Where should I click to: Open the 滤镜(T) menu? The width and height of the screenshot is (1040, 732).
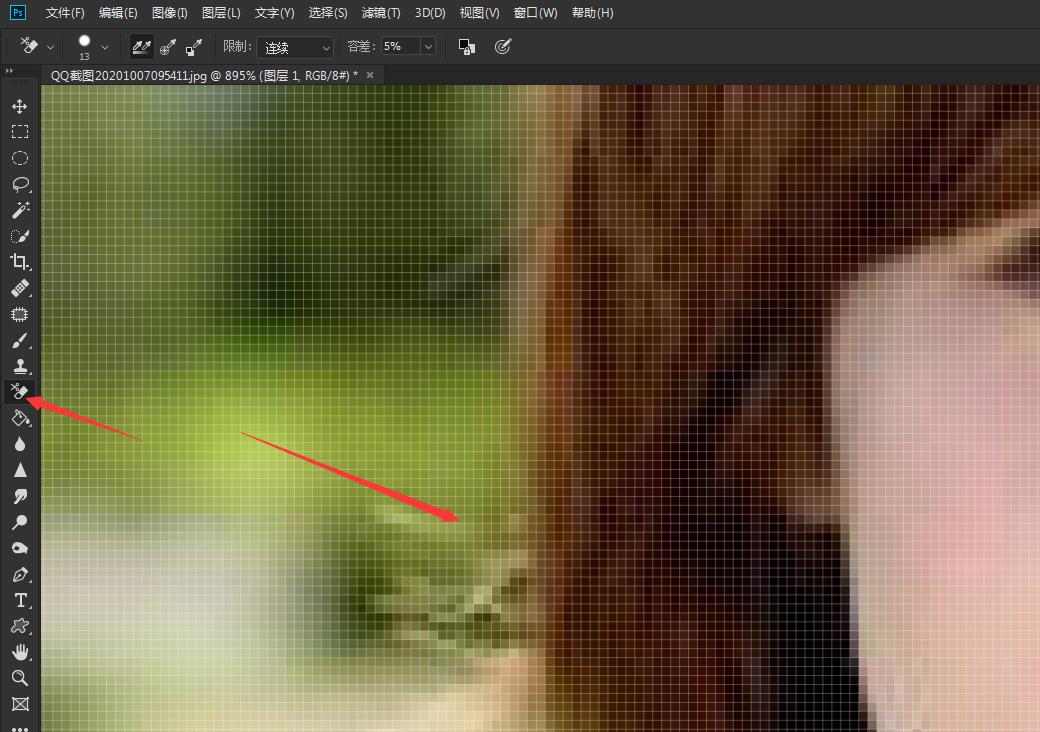tap(381, 13)
